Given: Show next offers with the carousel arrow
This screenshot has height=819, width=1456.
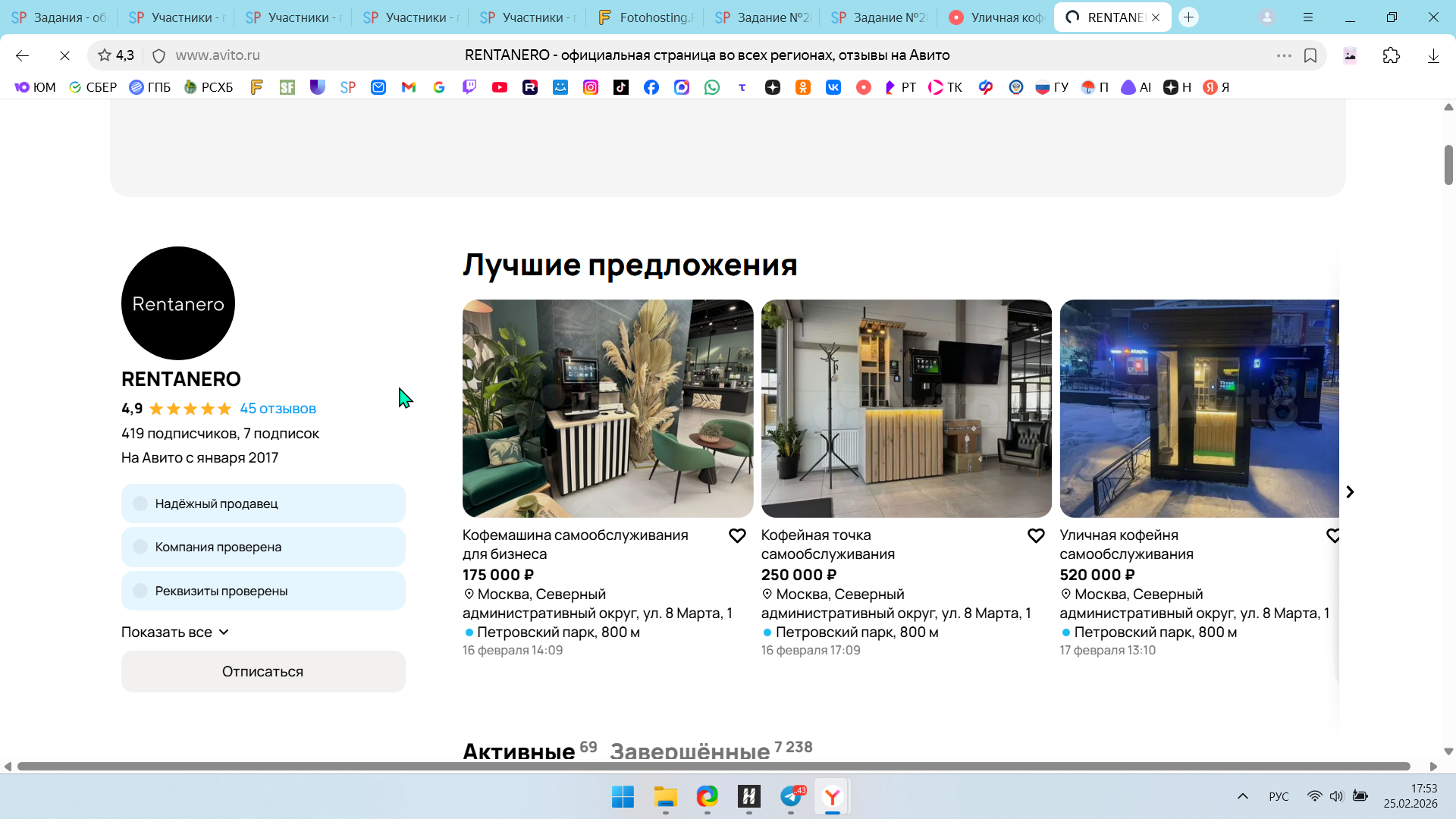Looking at the screenshot, I should tap(1350, 492).
